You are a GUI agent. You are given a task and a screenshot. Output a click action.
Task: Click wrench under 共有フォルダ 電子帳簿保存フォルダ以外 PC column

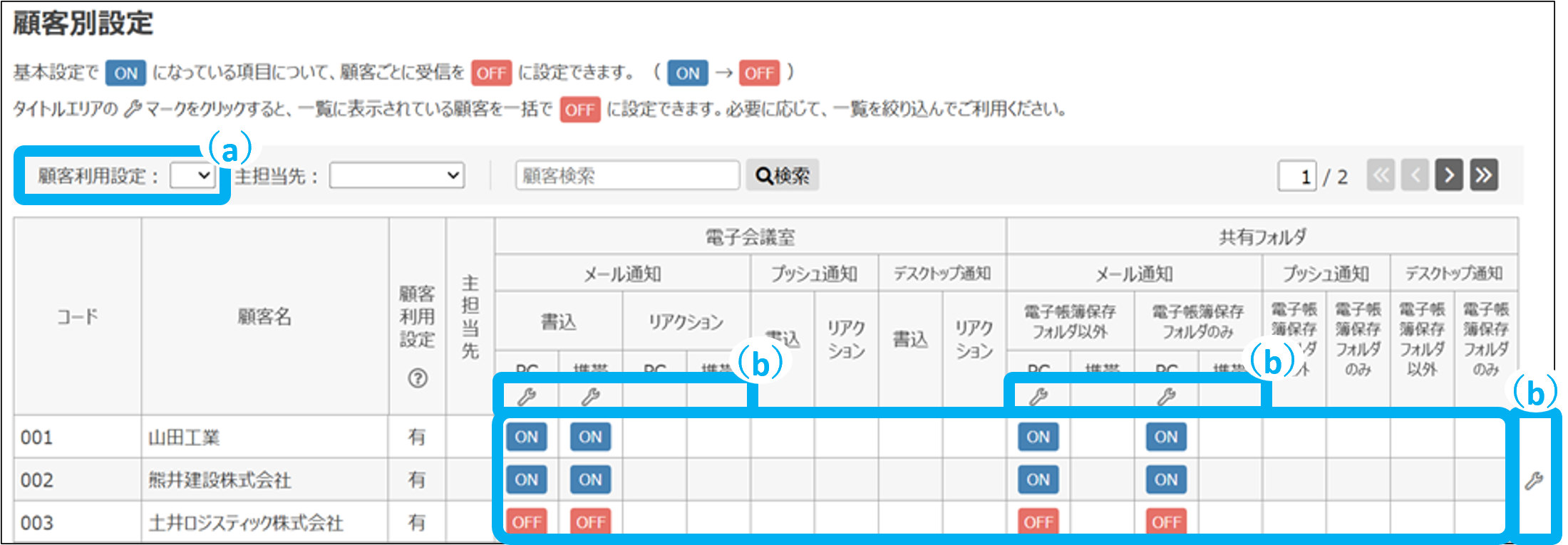click(x=1038, y=397)
